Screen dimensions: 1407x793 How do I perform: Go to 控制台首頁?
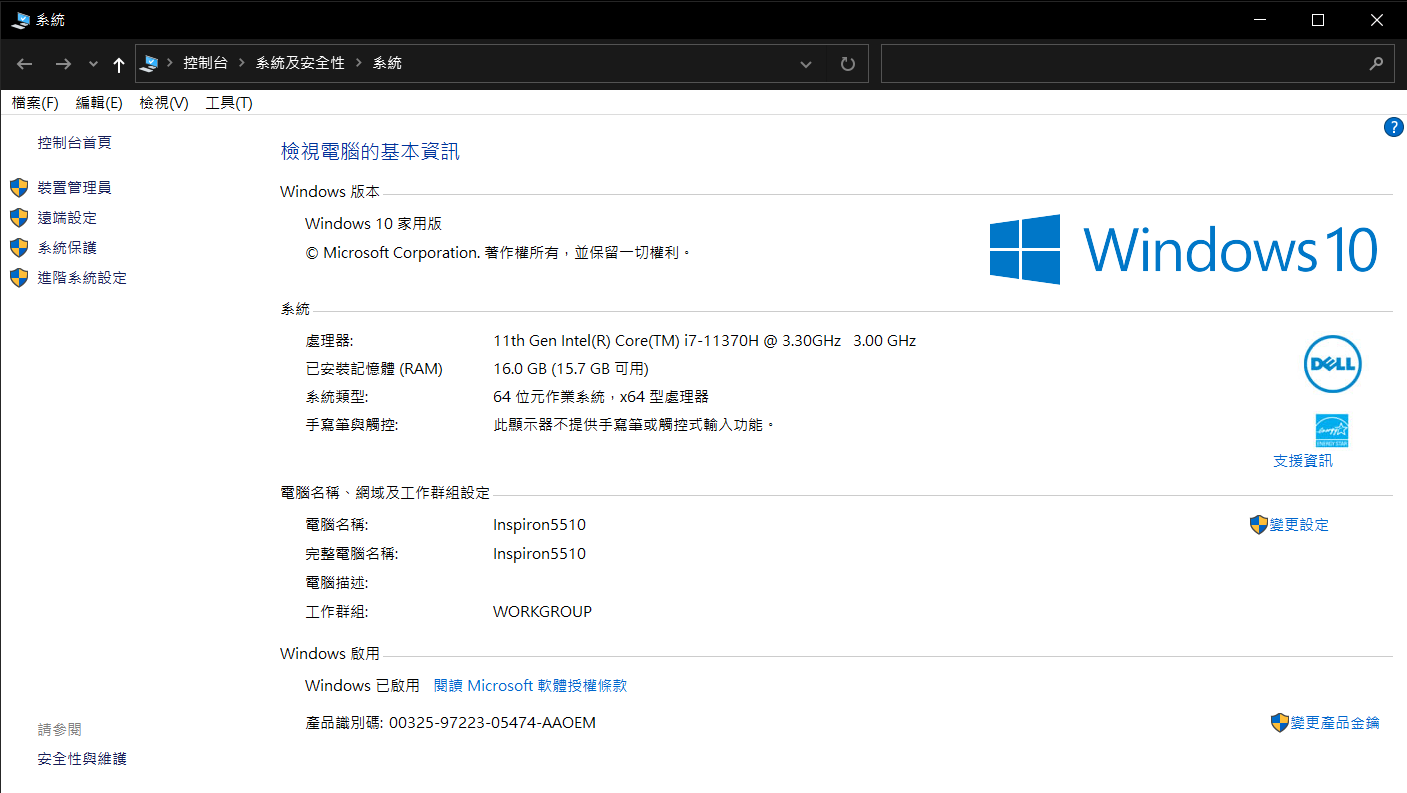tap(75, 143)
